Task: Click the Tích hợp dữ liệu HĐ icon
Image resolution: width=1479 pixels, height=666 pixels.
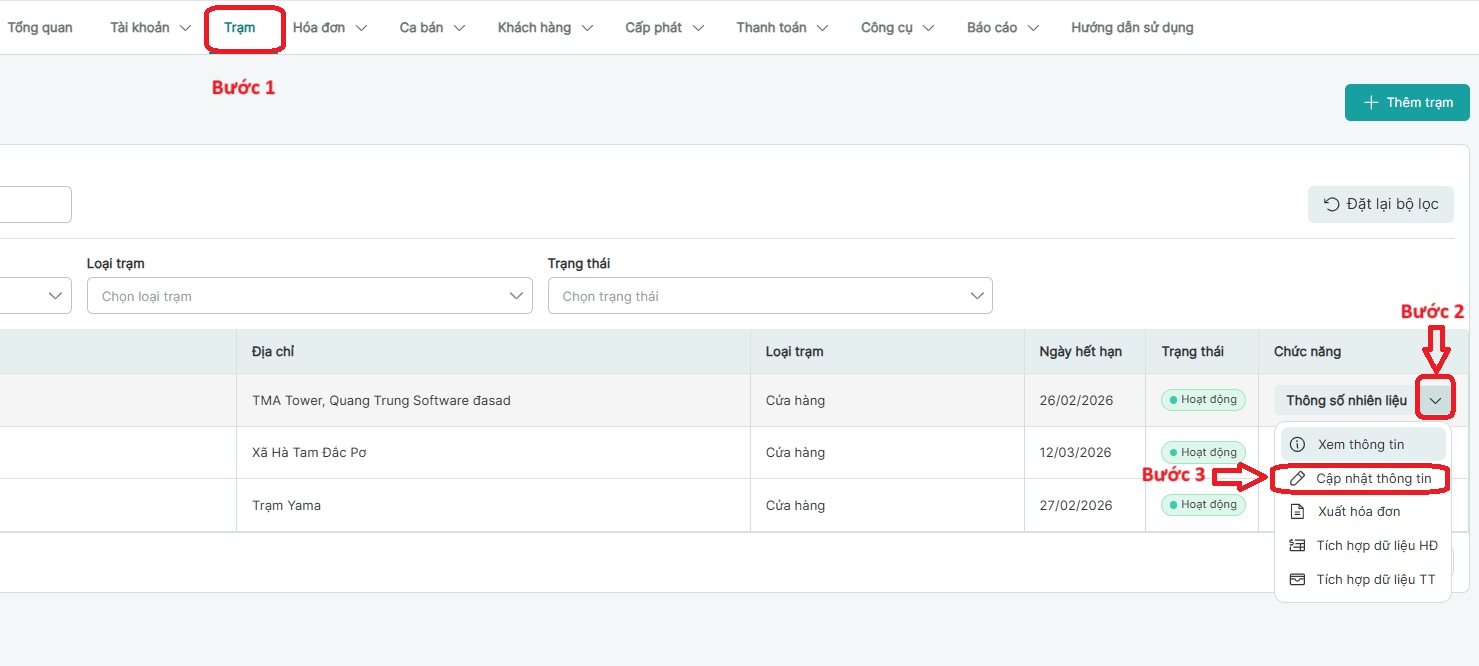Action: [x=1297, y=546]
